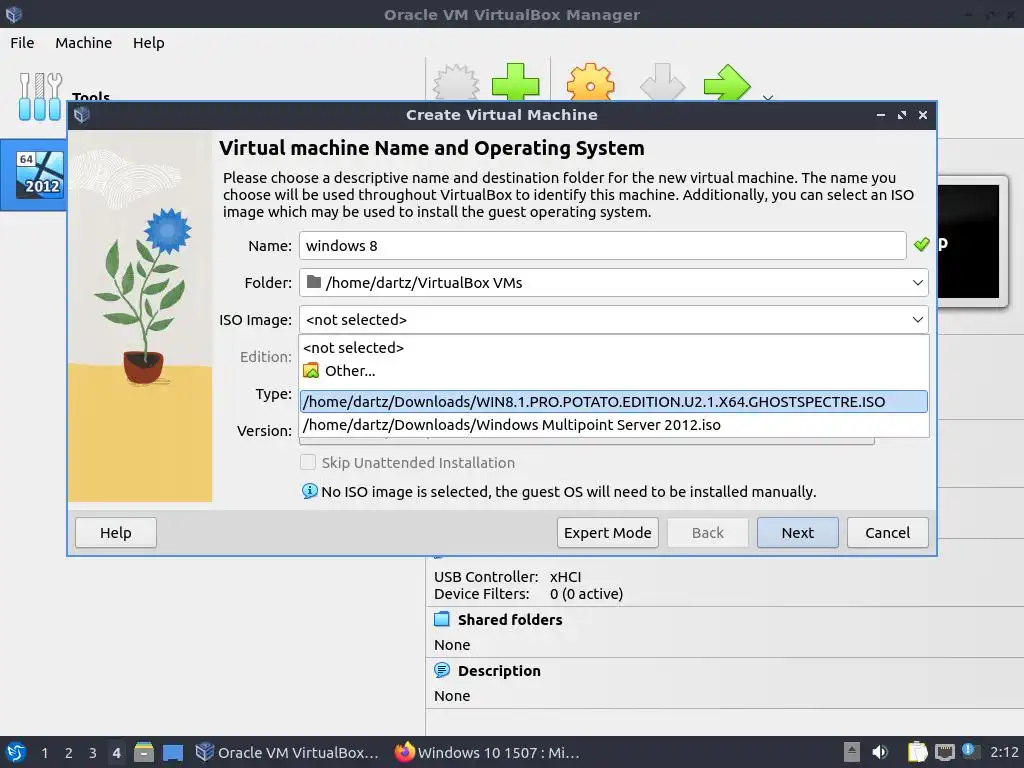Screen dimensions: 1024x768
Task: Expand the Folder dropdown
Action: (918, 283)
